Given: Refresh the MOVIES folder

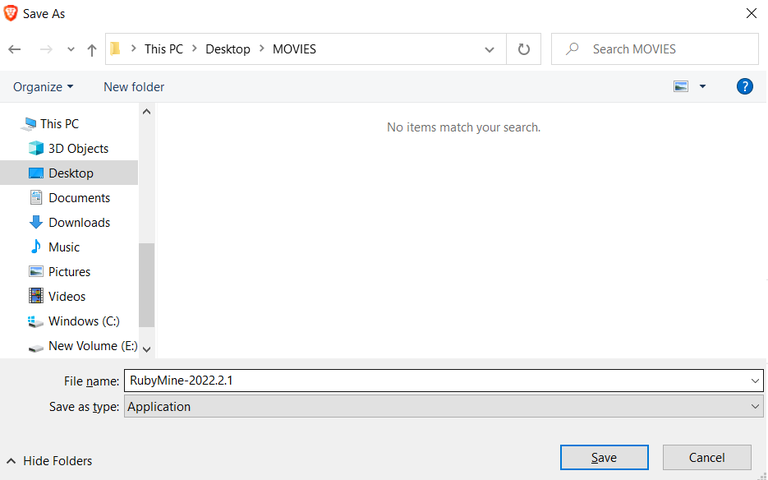Looking at the screenshot, I should tap(524, 49).
